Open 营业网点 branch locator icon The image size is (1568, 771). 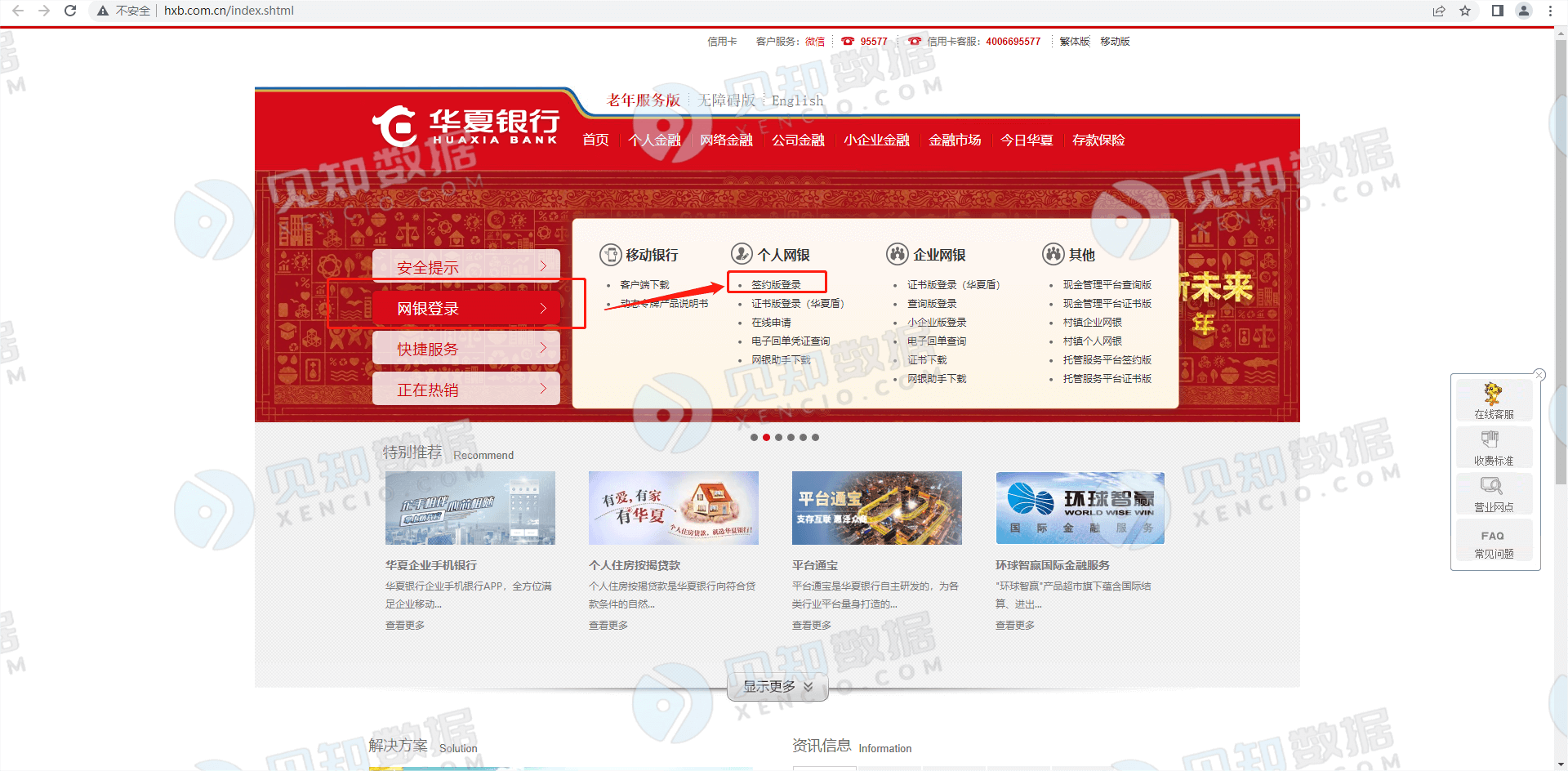(1493, 494)
